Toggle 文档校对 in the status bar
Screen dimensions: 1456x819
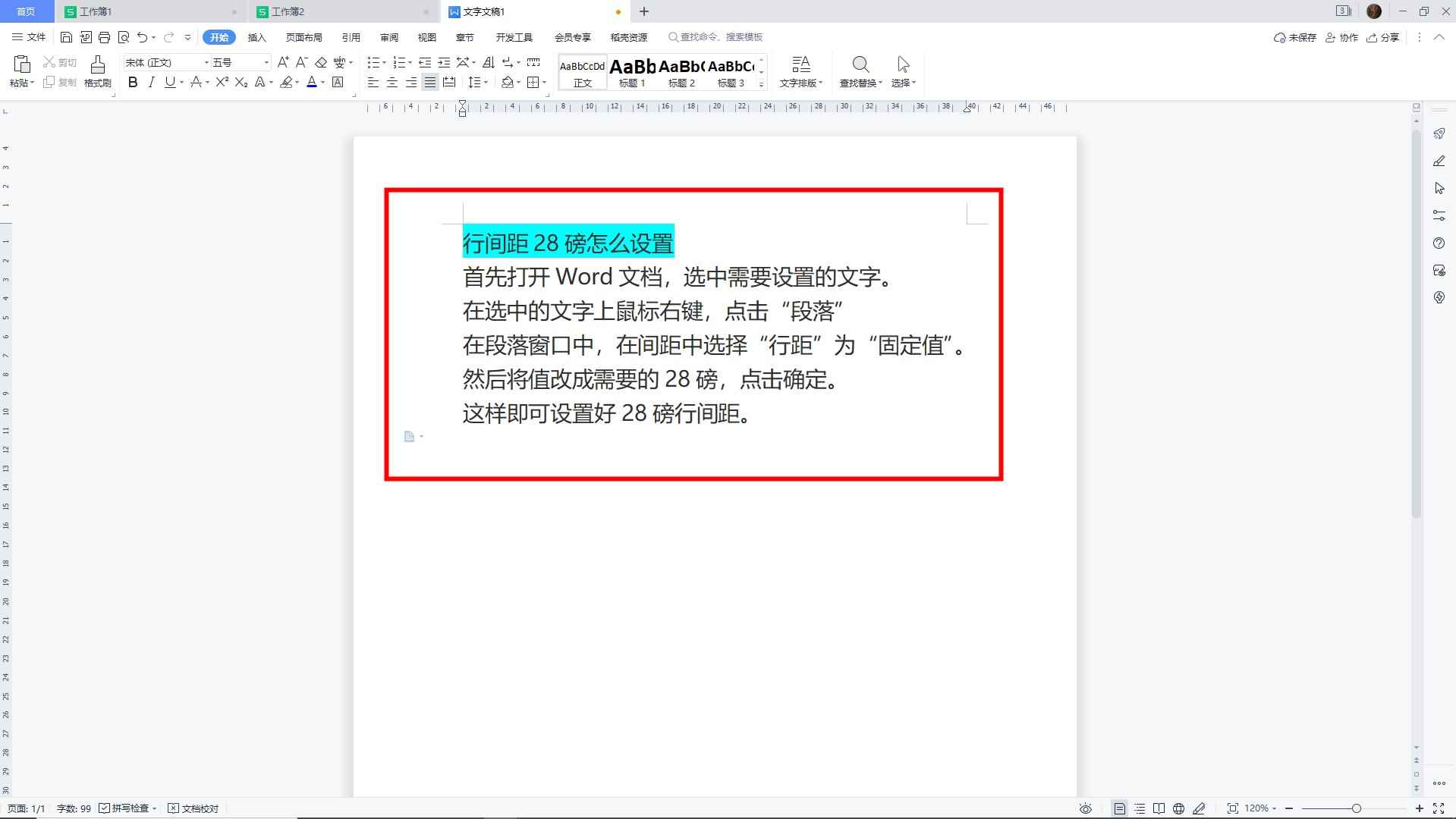tap(193, 808)
